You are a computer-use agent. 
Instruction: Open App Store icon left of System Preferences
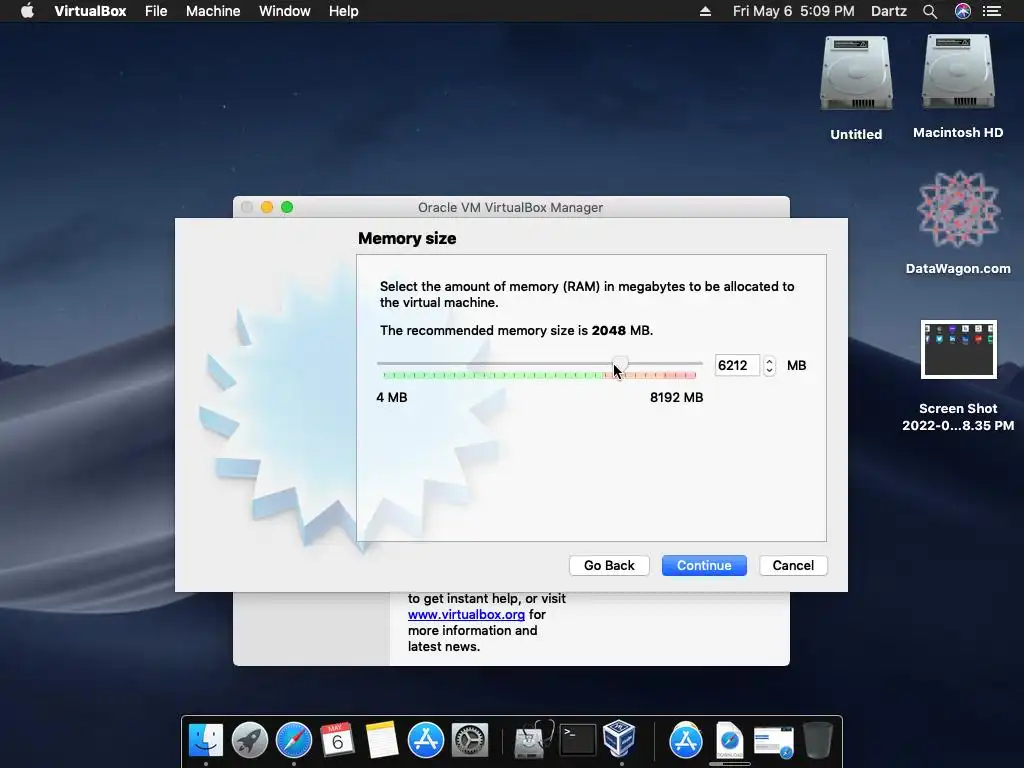click(426, 740)
